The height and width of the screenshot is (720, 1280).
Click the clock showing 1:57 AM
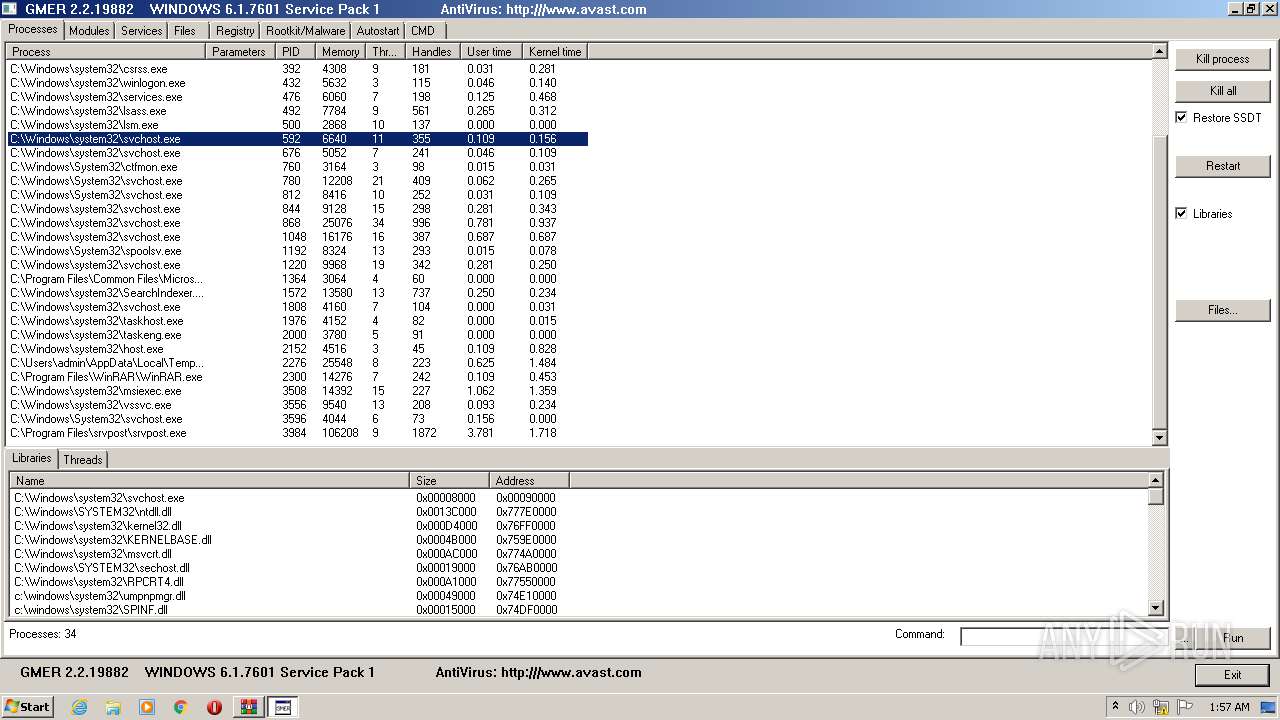pos(1229,707)
